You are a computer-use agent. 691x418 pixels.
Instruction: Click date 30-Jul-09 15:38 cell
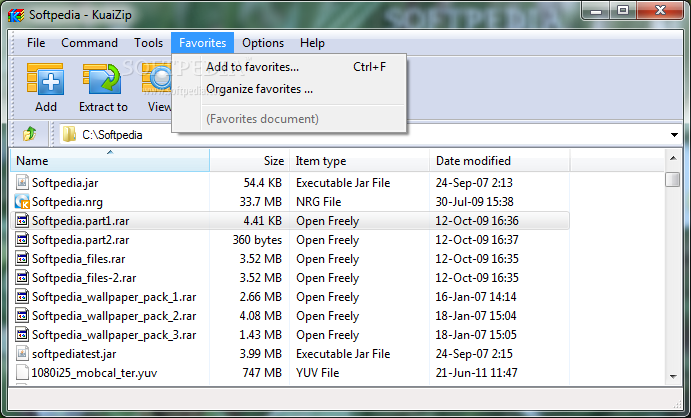(475, 202)
